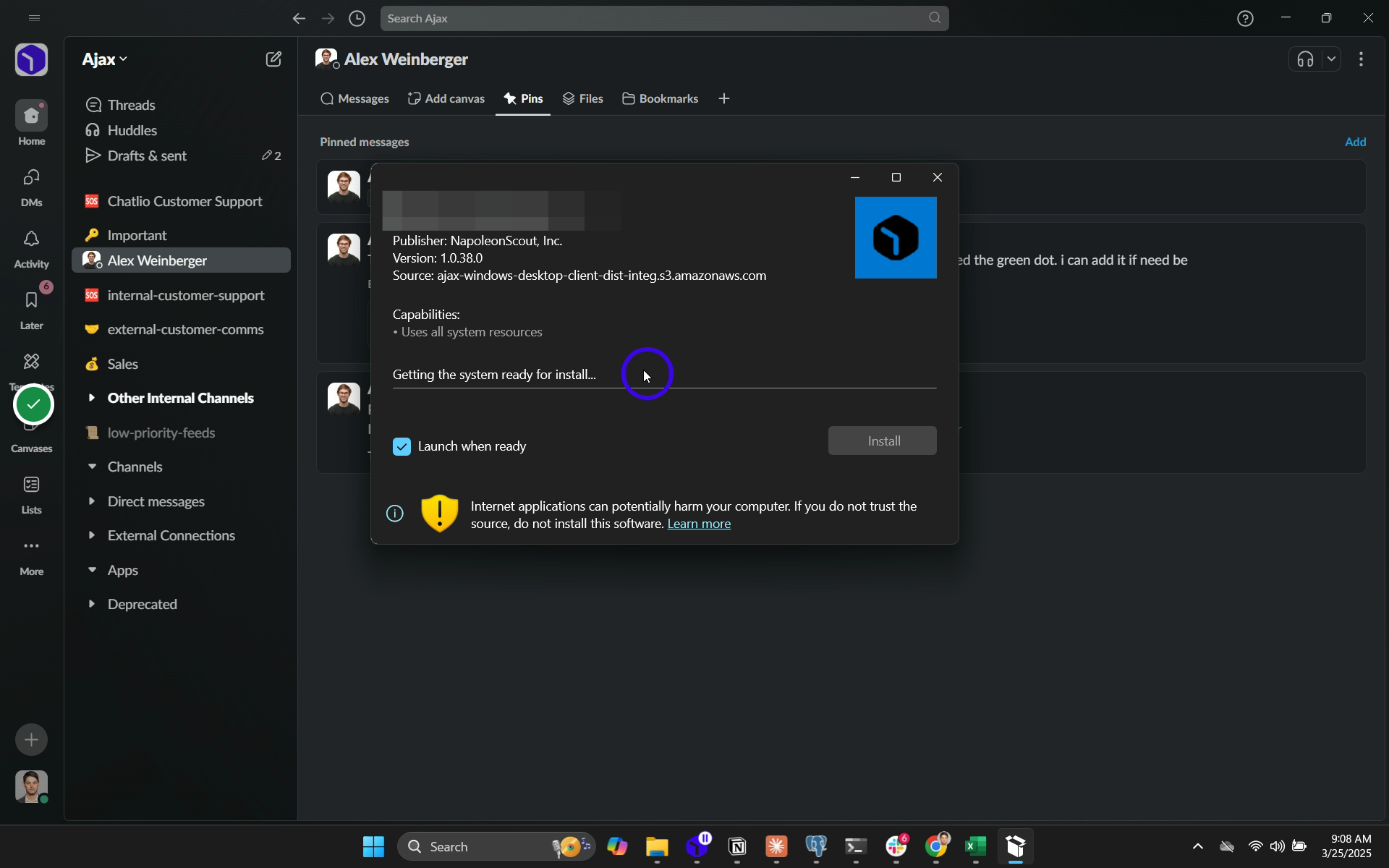Image resolution: width=1389 pixels, height=868 pixels.
Task: Open the help question mark icon
Action: (1245, 18)
